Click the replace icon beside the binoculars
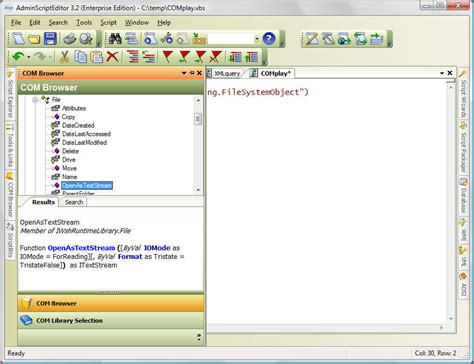Screen dimensions: 474x364 click(132, 39)
